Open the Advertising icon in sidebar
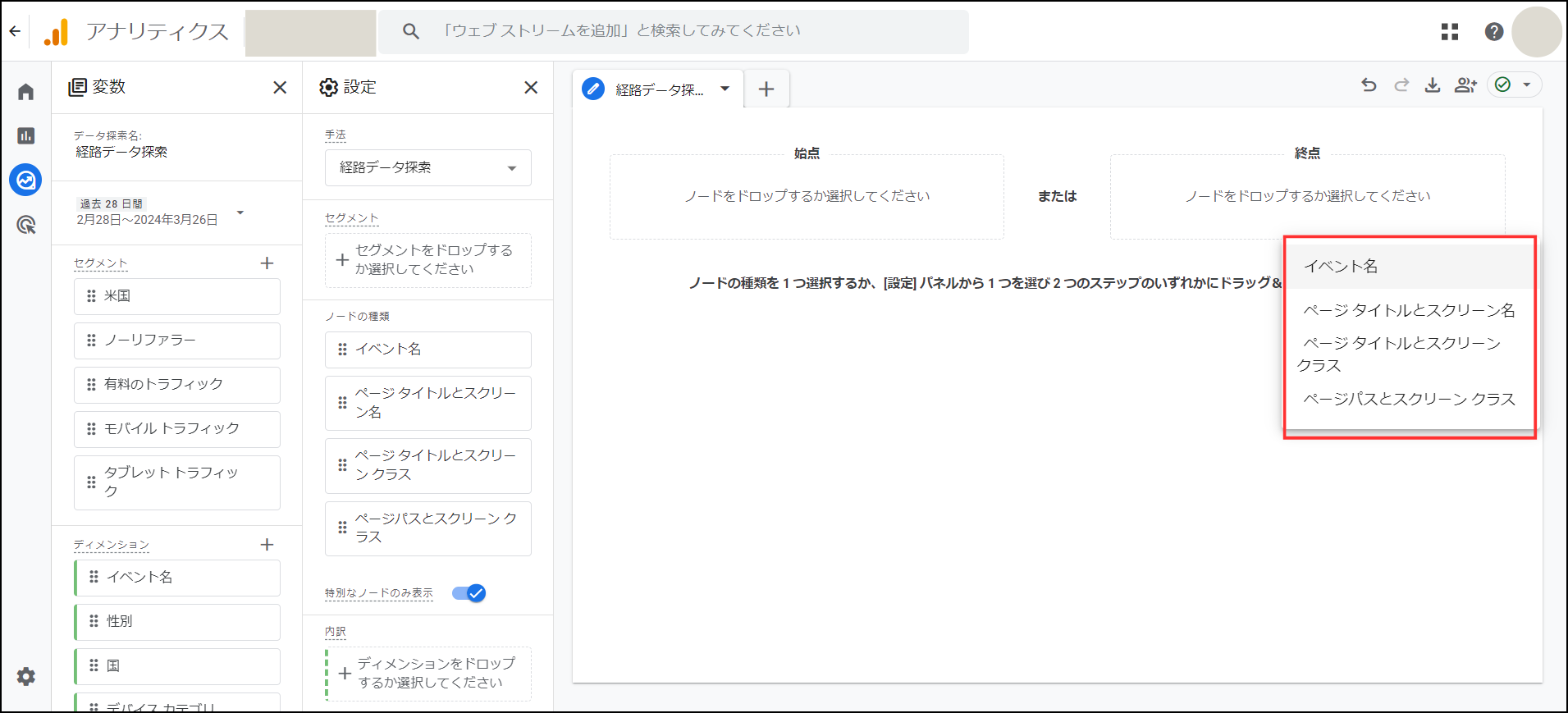The width and height of the screenshot is (1568, 713). click(26, 224)
